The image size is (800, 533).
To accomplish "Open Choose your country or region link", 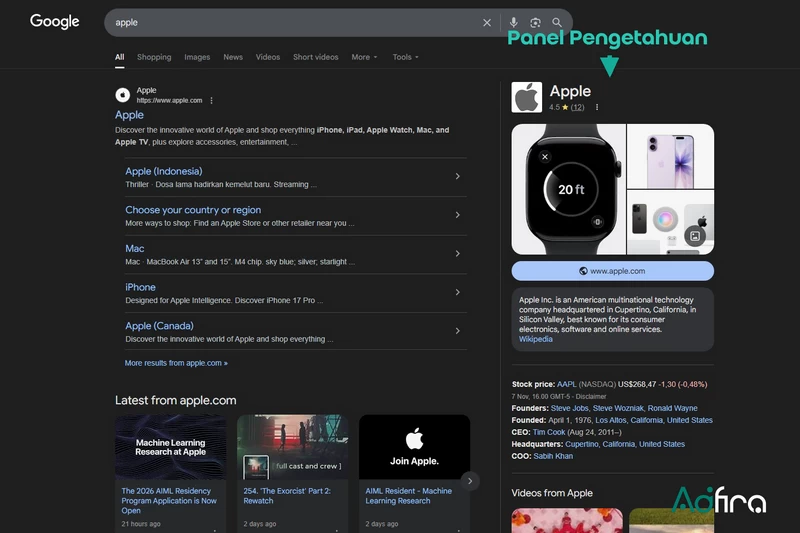I will pyautogui.click(x=193, y=210).
